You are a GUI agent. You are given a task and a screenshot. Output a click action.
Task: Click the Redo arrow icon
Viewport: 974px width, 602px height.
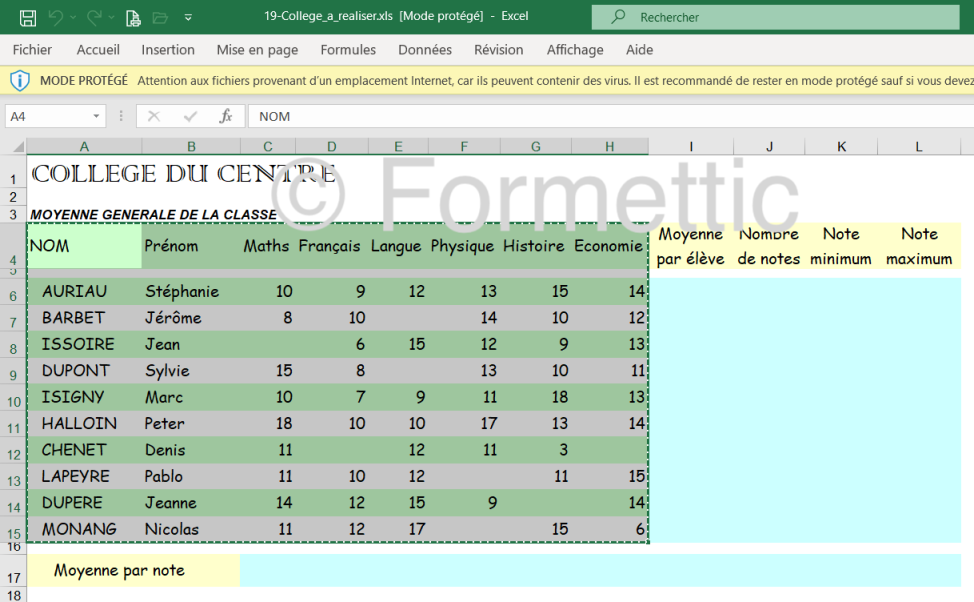coord(94,17)
